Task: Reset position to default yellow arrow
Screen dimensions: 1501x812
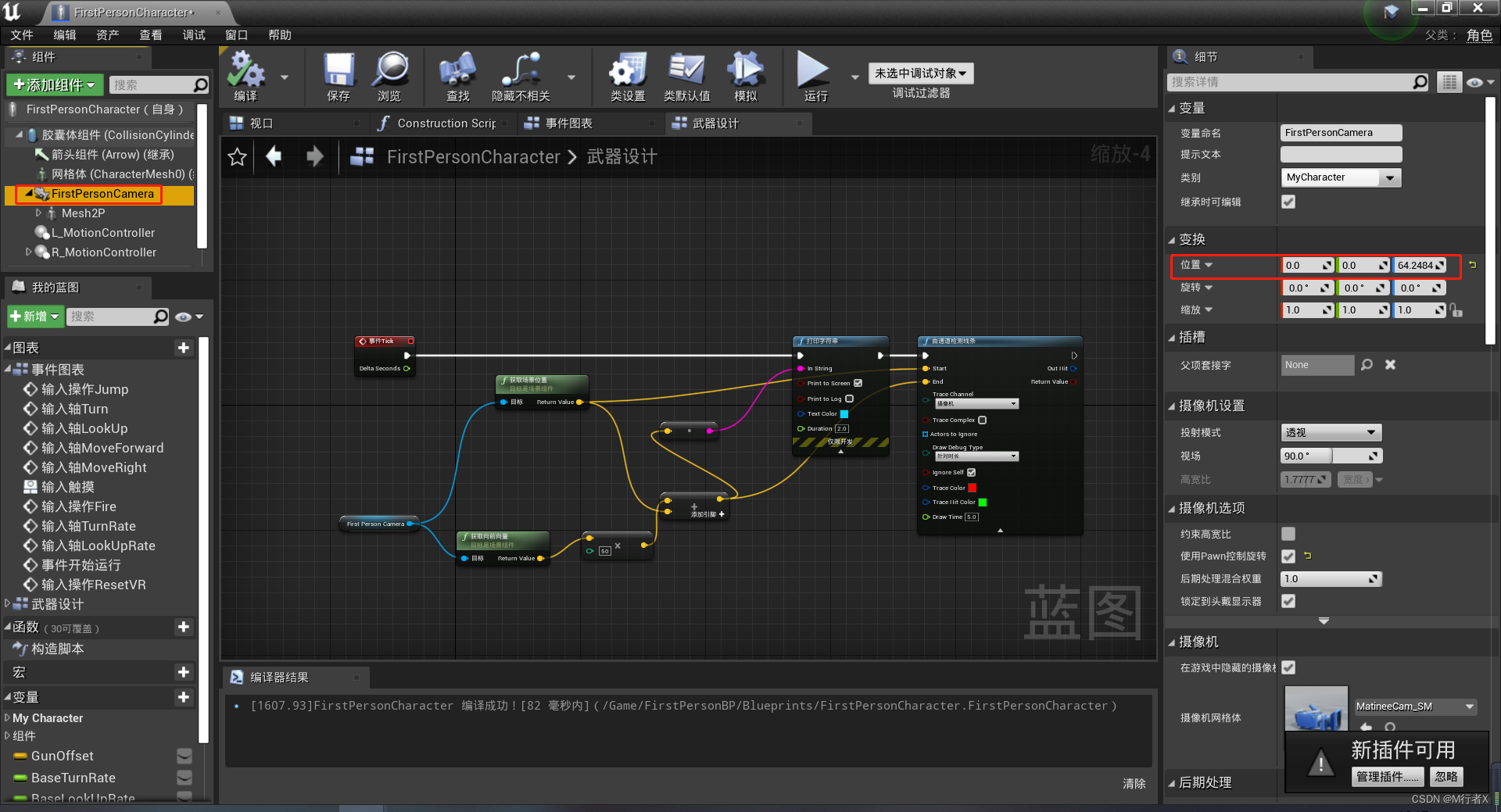Action: point(1473,265)
